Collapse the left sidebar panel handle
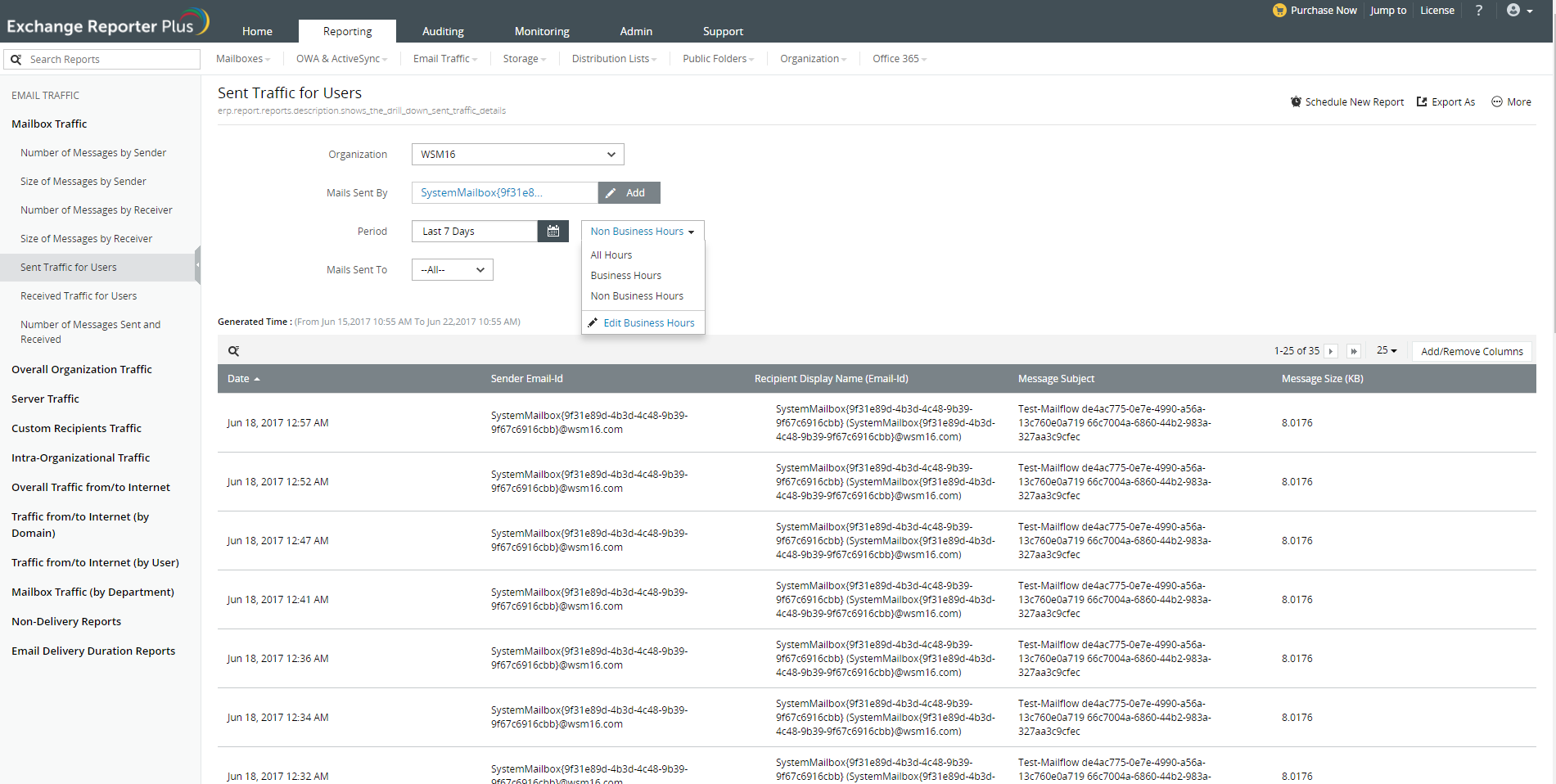The image size is (1556, 784). pos(197,265)
